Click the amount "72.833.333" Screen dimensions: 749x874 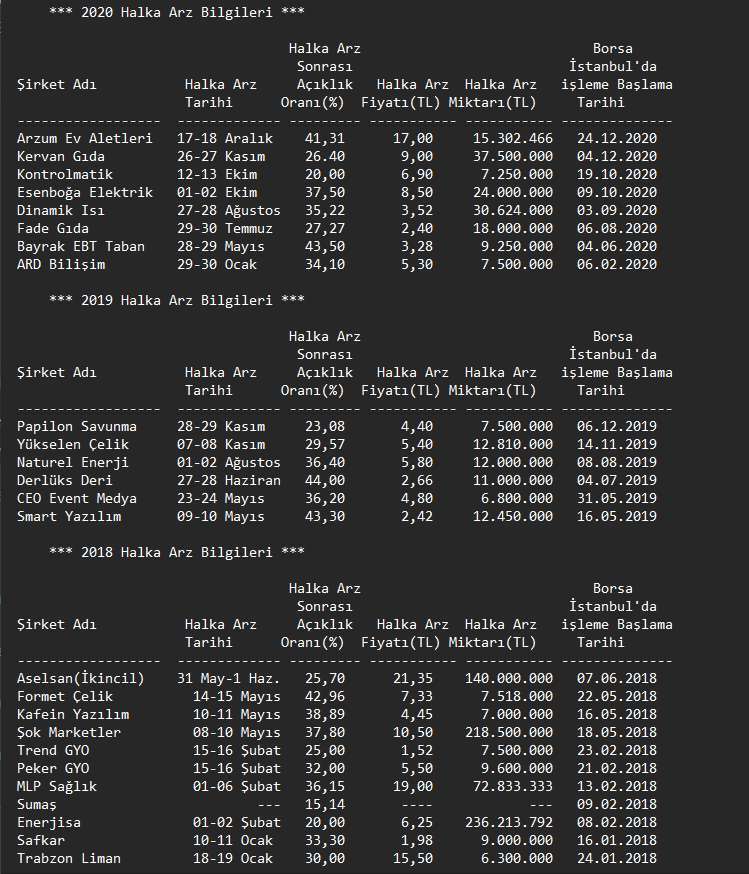(513, 786)
